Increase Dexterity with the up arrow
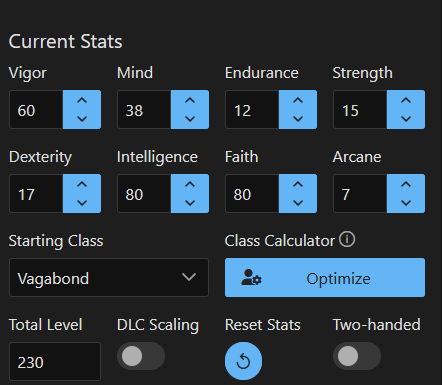Image resolution: width=442 pixels, height=385 pixels. click(82, 184)
